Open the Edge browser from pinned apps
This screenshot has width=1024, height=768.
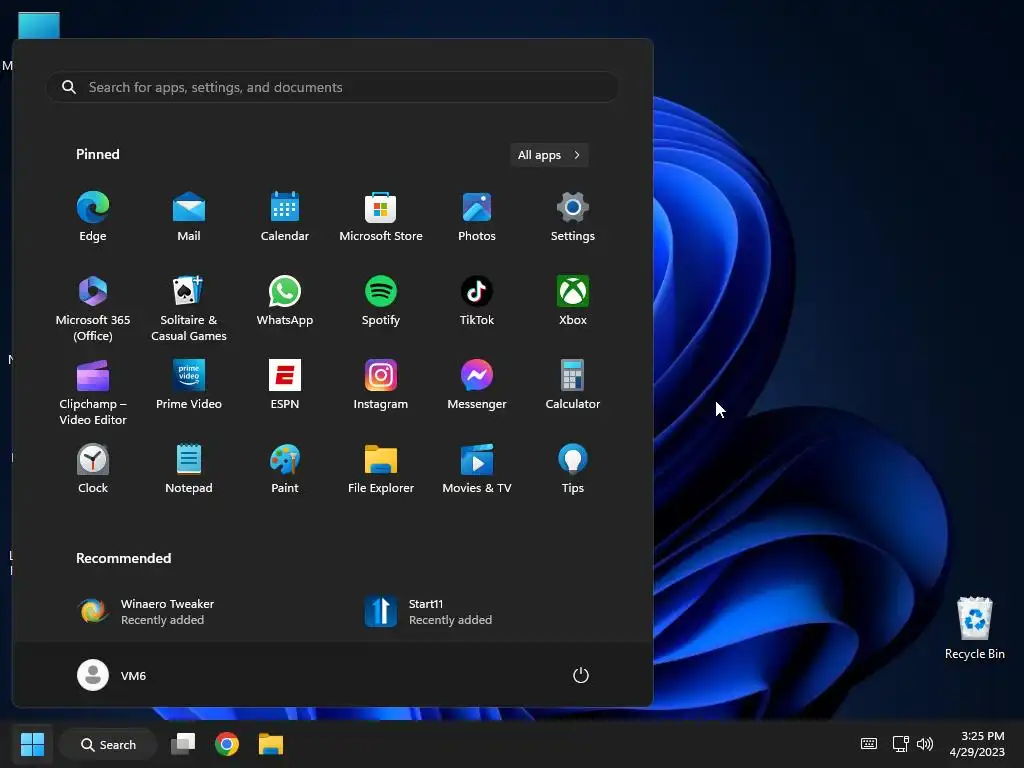pyautogui.click(x=93, y=217)
